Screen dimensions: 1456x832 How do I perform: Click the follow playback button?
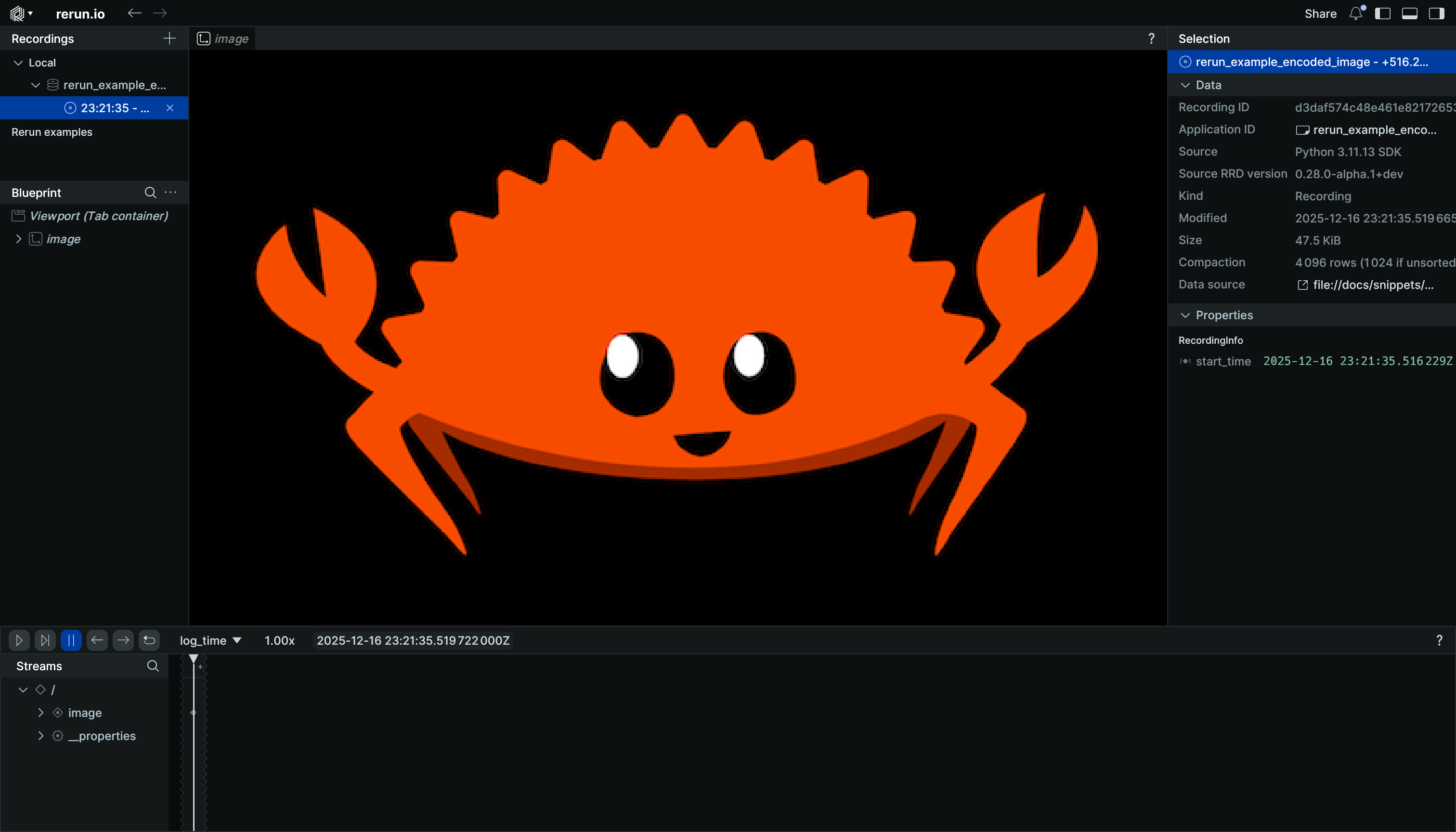45,640
